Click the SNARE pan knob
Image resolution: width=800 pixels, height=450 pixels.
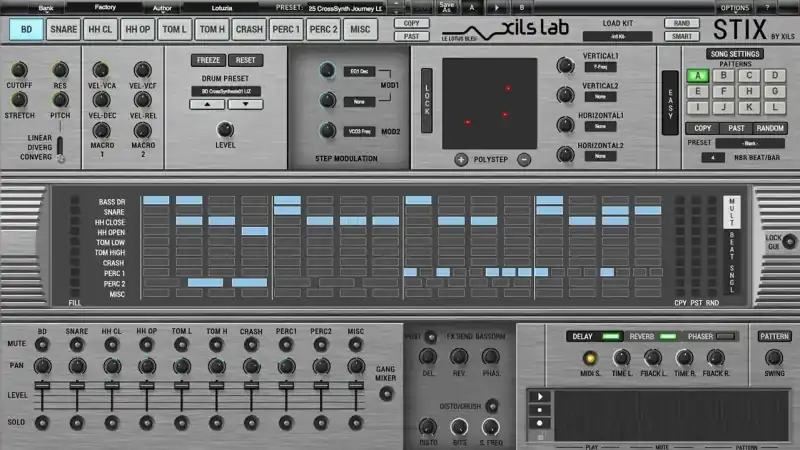tap(77, 366)
